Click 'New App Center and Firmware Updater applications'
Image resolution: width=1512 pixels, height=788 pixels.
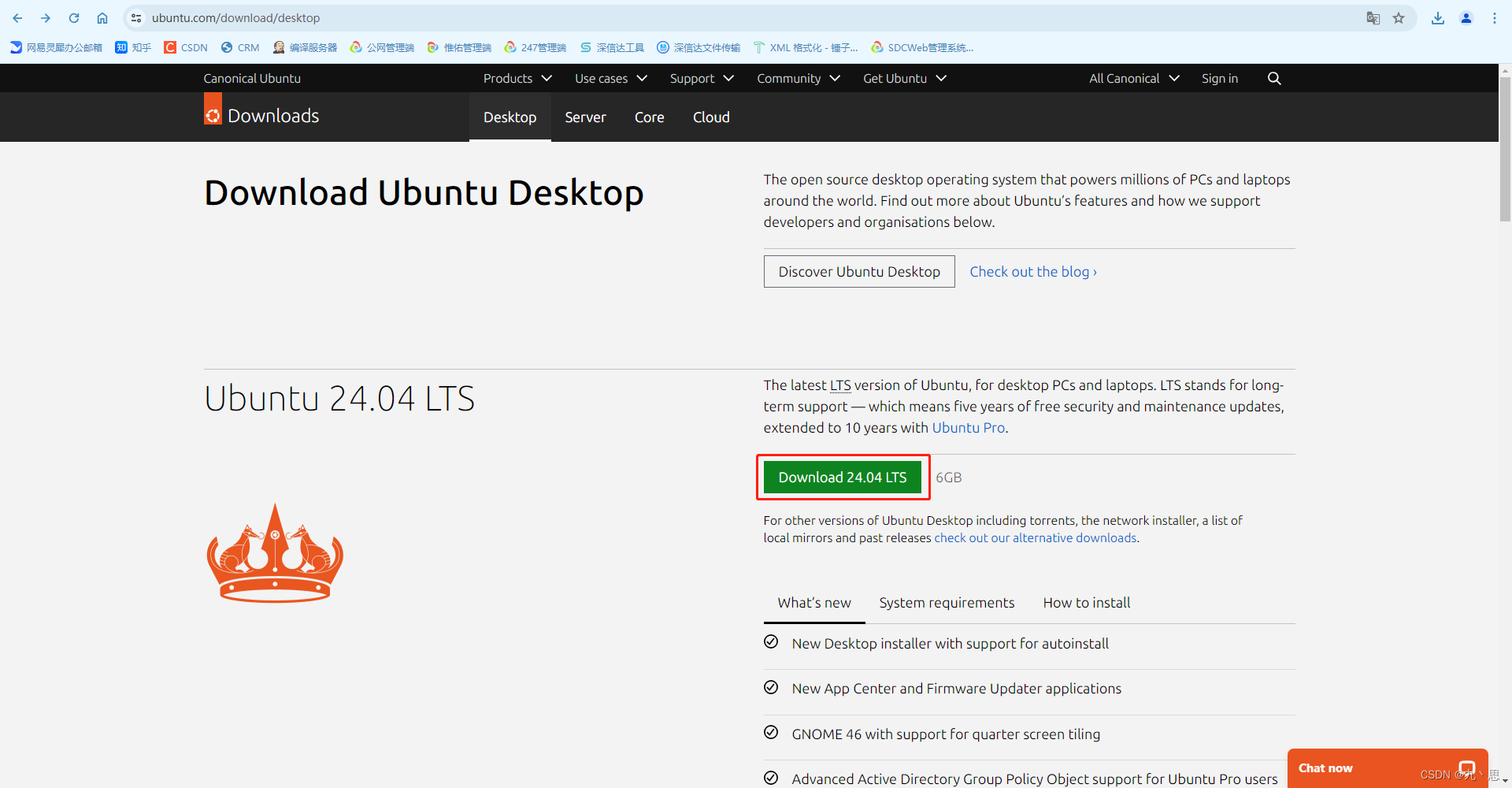click(957, 689)
